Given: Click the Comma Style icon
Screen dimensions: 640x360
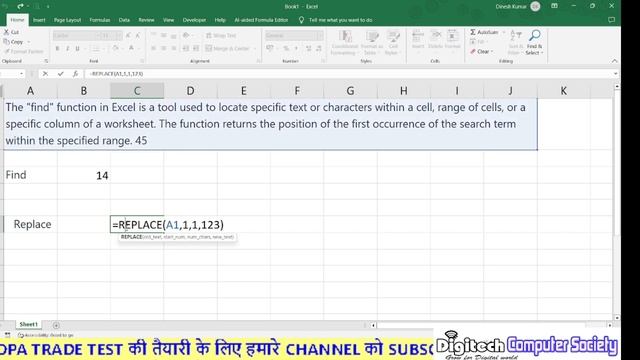Looking at the screenshot, I should click(x=296, y=49).
